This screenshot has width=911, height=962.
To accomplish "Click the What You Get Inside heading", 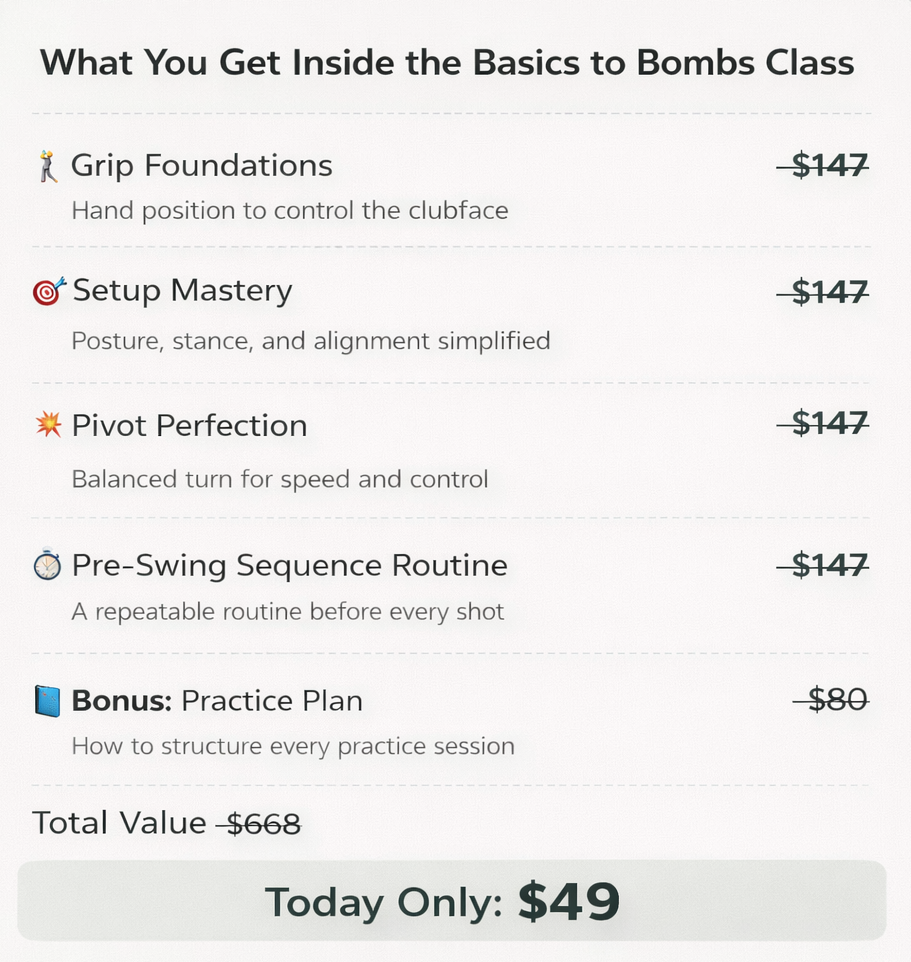I will point(447,63).
